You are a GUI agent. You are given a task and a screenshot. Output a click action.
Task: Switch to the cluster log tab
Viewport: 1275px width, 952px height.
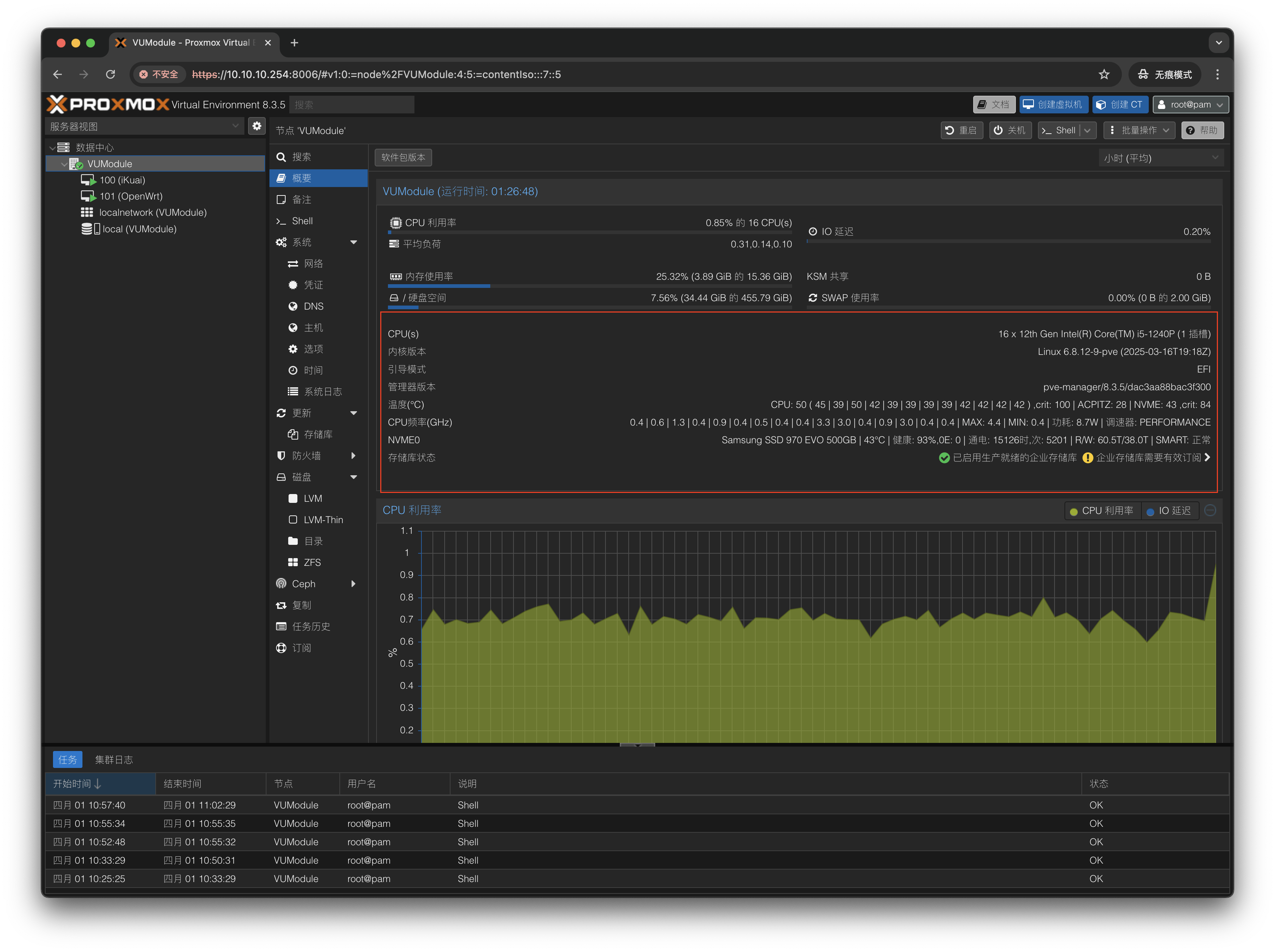pyautogui.click(x=113, y=759)
